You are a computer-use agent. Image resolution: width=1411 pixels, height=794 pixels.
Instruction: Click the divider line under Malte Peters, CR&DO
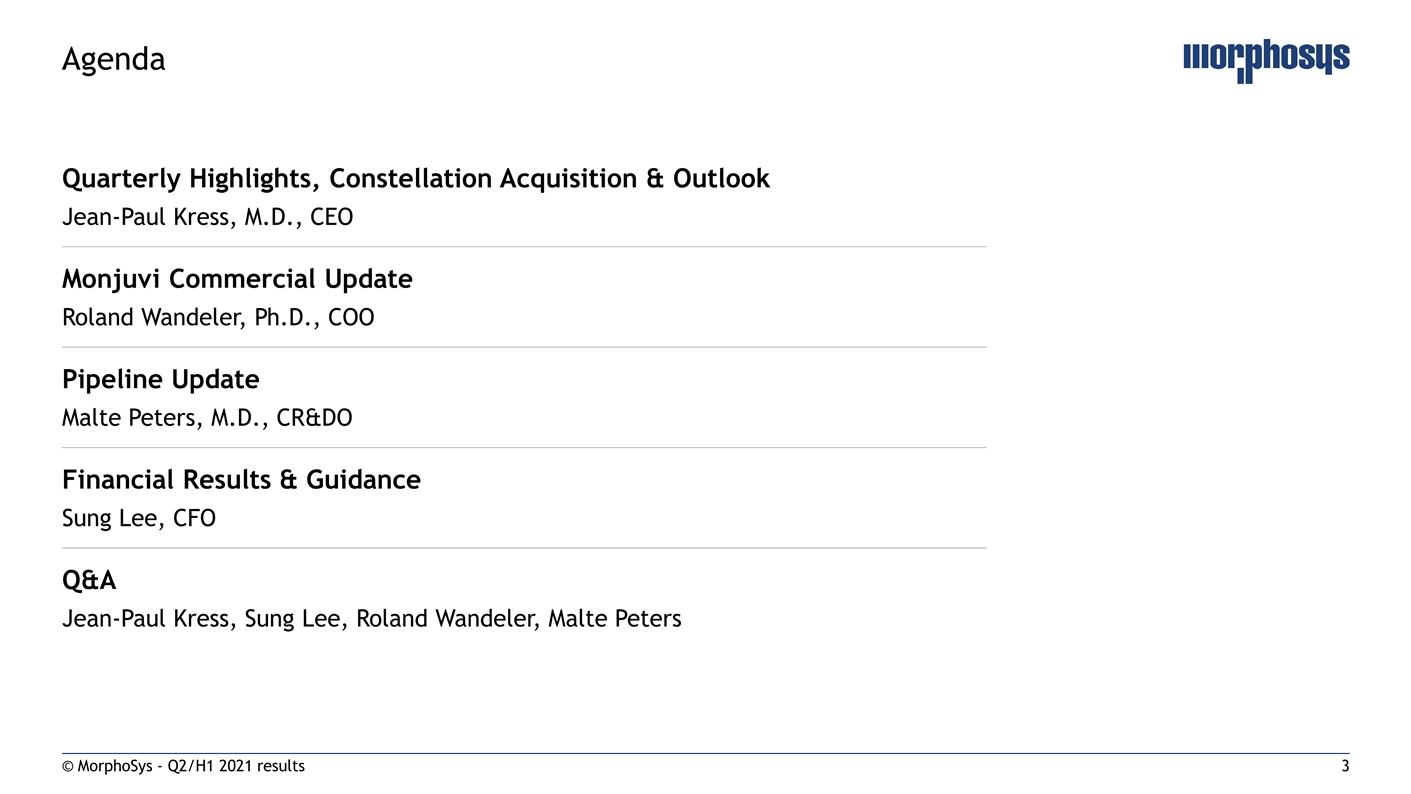(524, 447)
